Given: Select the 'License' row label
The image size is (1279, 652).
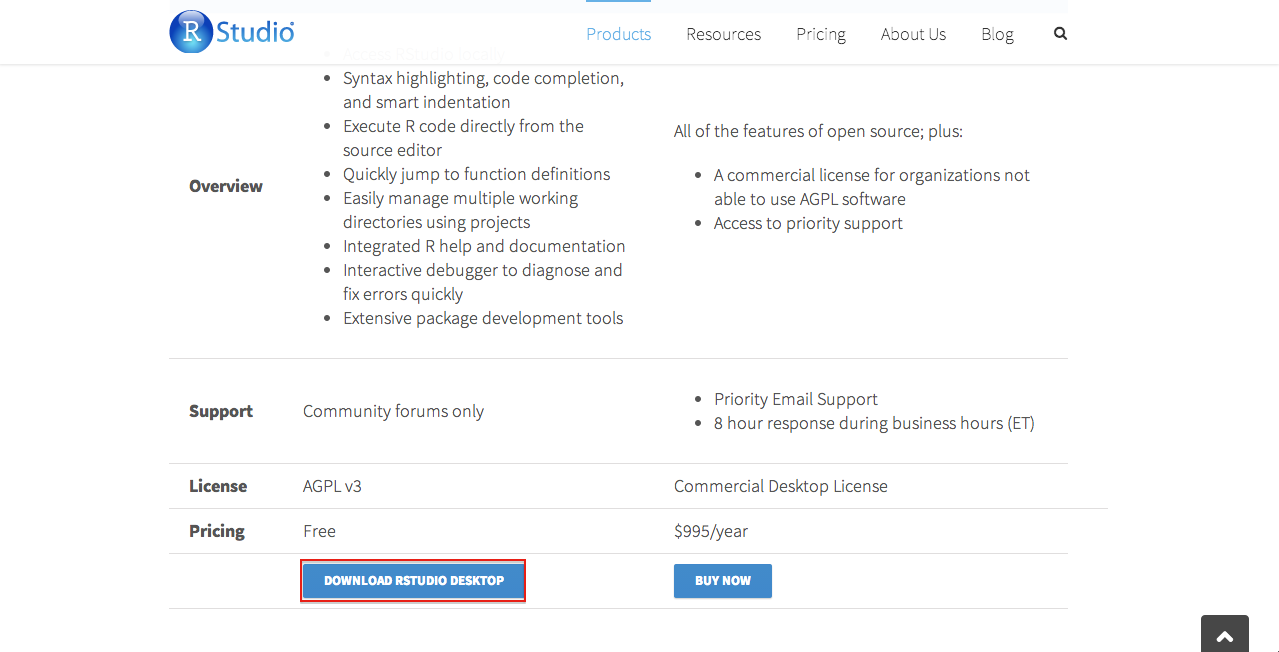Looking at the screenshot, I should click(218, 486).
